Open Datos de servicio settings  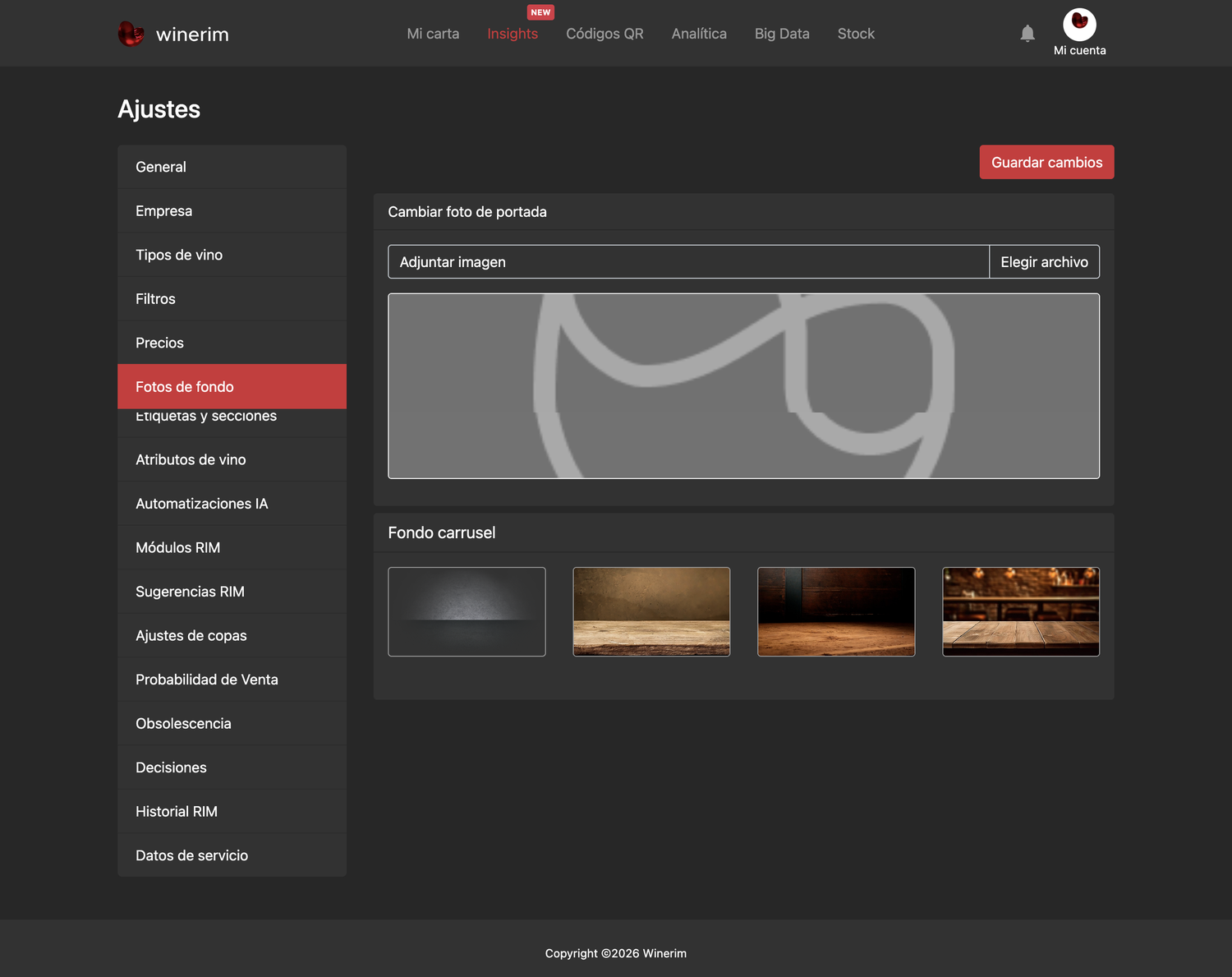click(x=232, y=855)
